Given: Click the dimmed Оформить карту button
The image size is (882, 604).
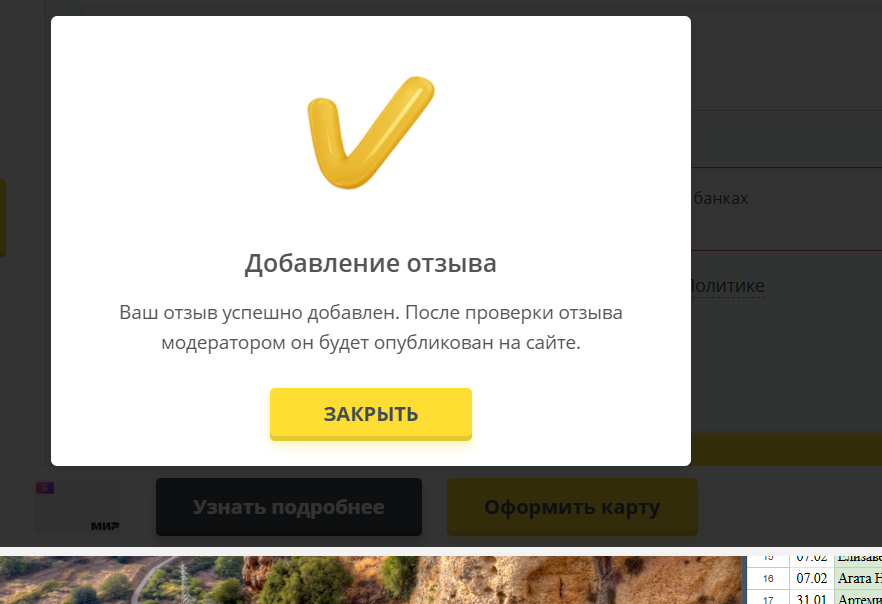Looking at the screenshot, I should point(572,507).
